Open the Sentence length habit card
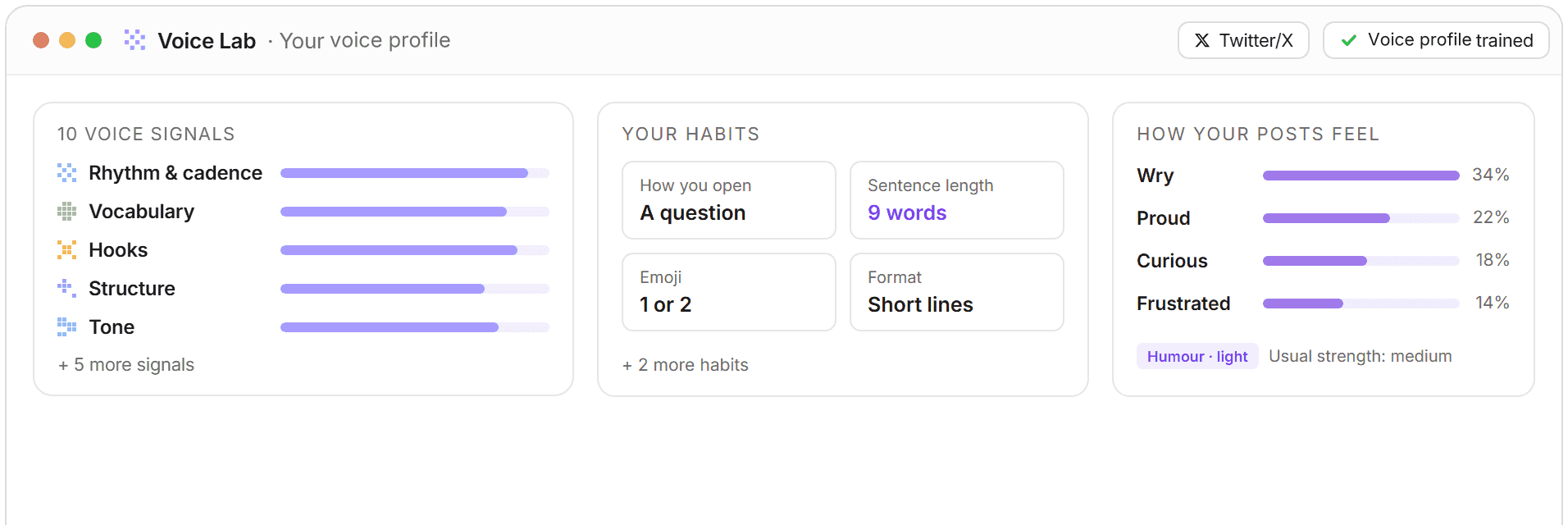This screenshot has height=525, width=1568. coord(957,200)
